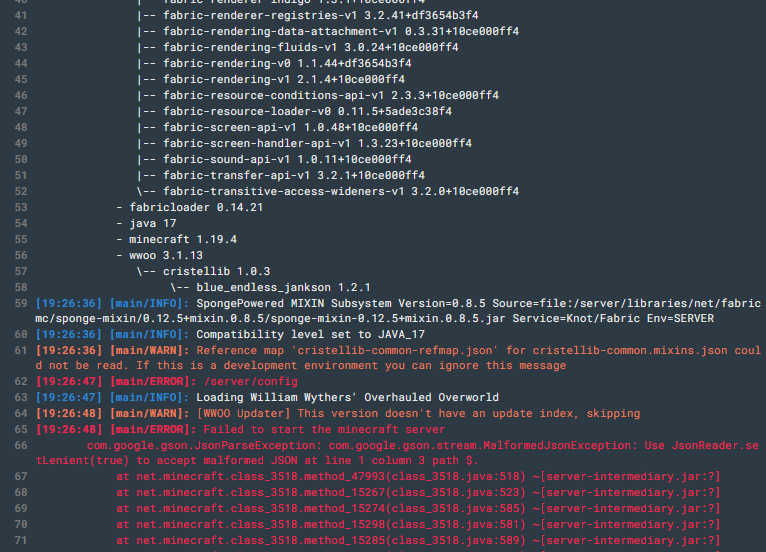This screenshot has height=552, width=766.
Task: Click the 'minecraft 1.19.4' version line
Action: point(183,239)
